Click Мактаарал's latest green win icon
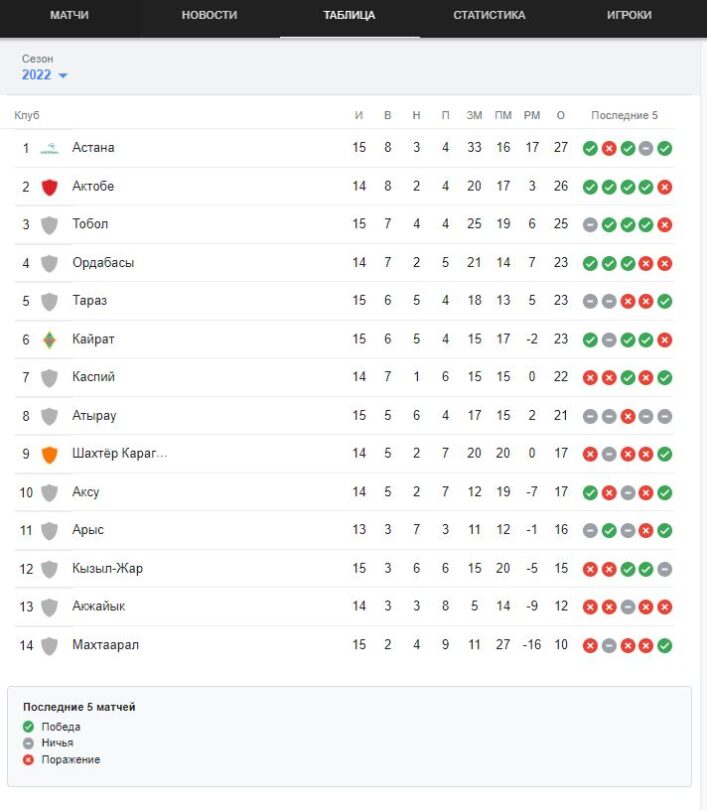 point(665,646)
